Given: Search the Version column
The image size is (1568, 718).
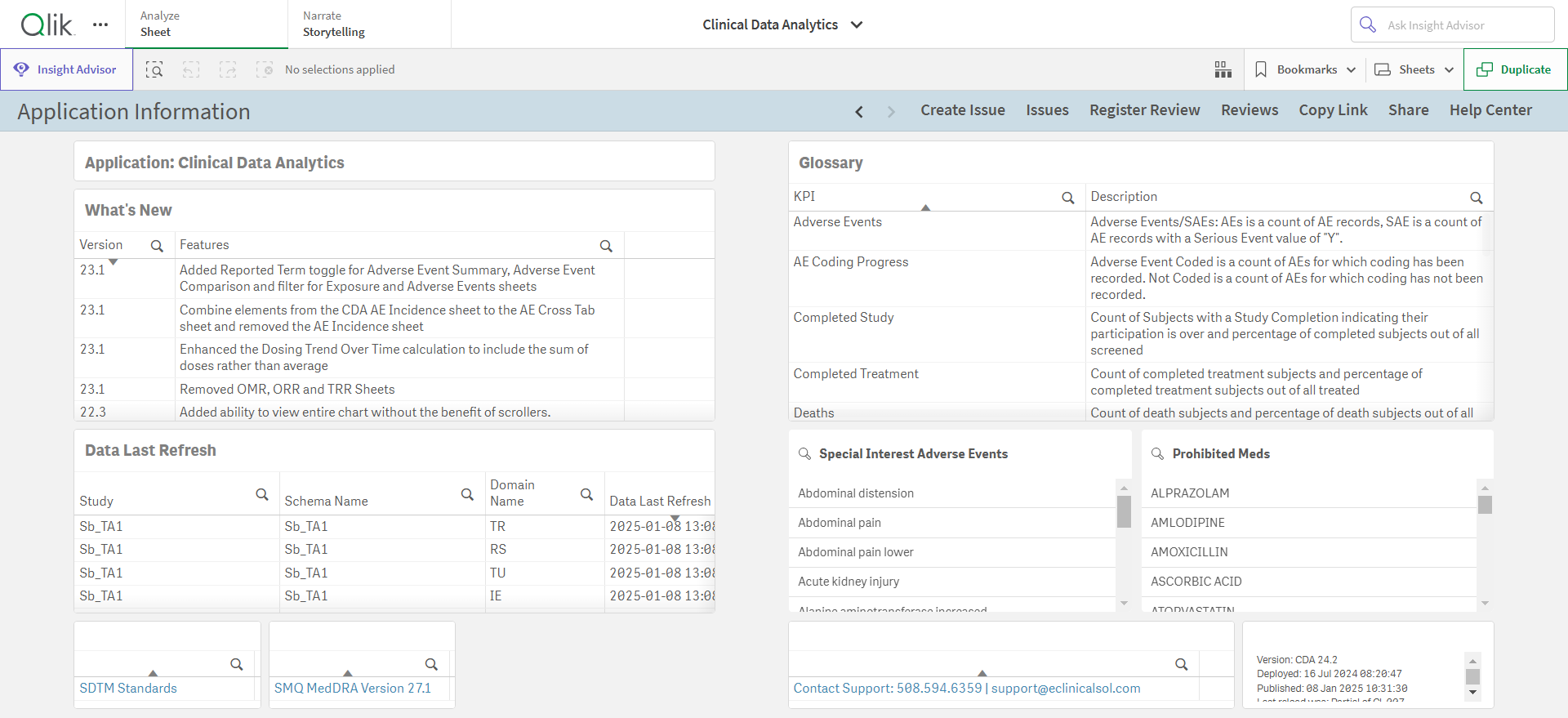Looking at the screenshot, I should tap(157, 246).
